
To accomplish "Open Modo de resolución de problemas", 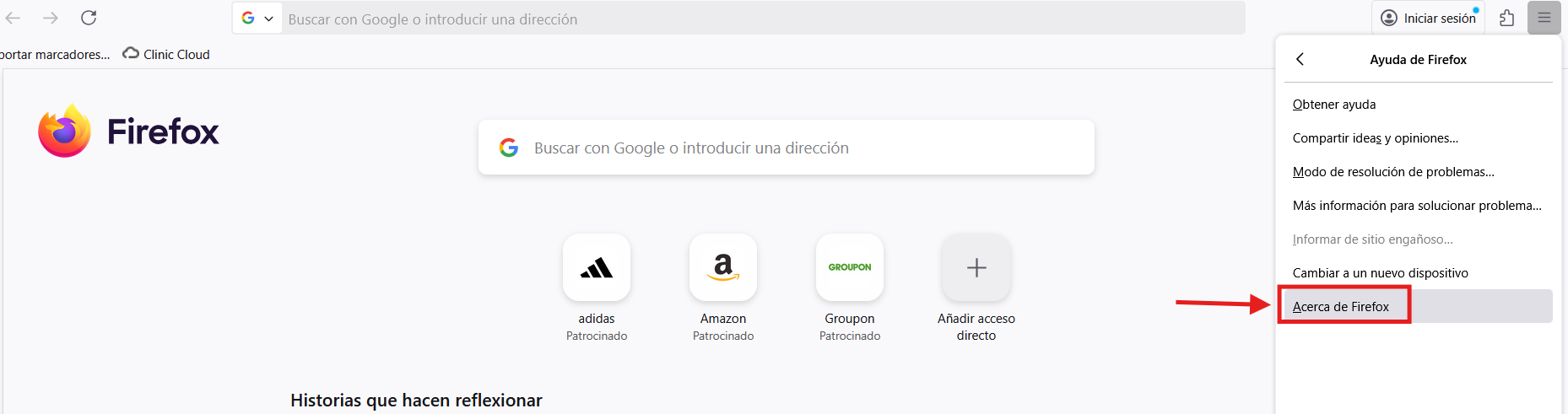I will pyautogui.click(x=1393, y=172).
